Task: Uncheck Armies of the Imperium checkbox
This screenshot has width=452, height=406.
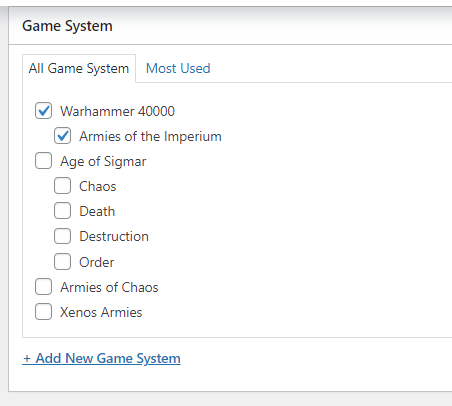Action: 62,136
